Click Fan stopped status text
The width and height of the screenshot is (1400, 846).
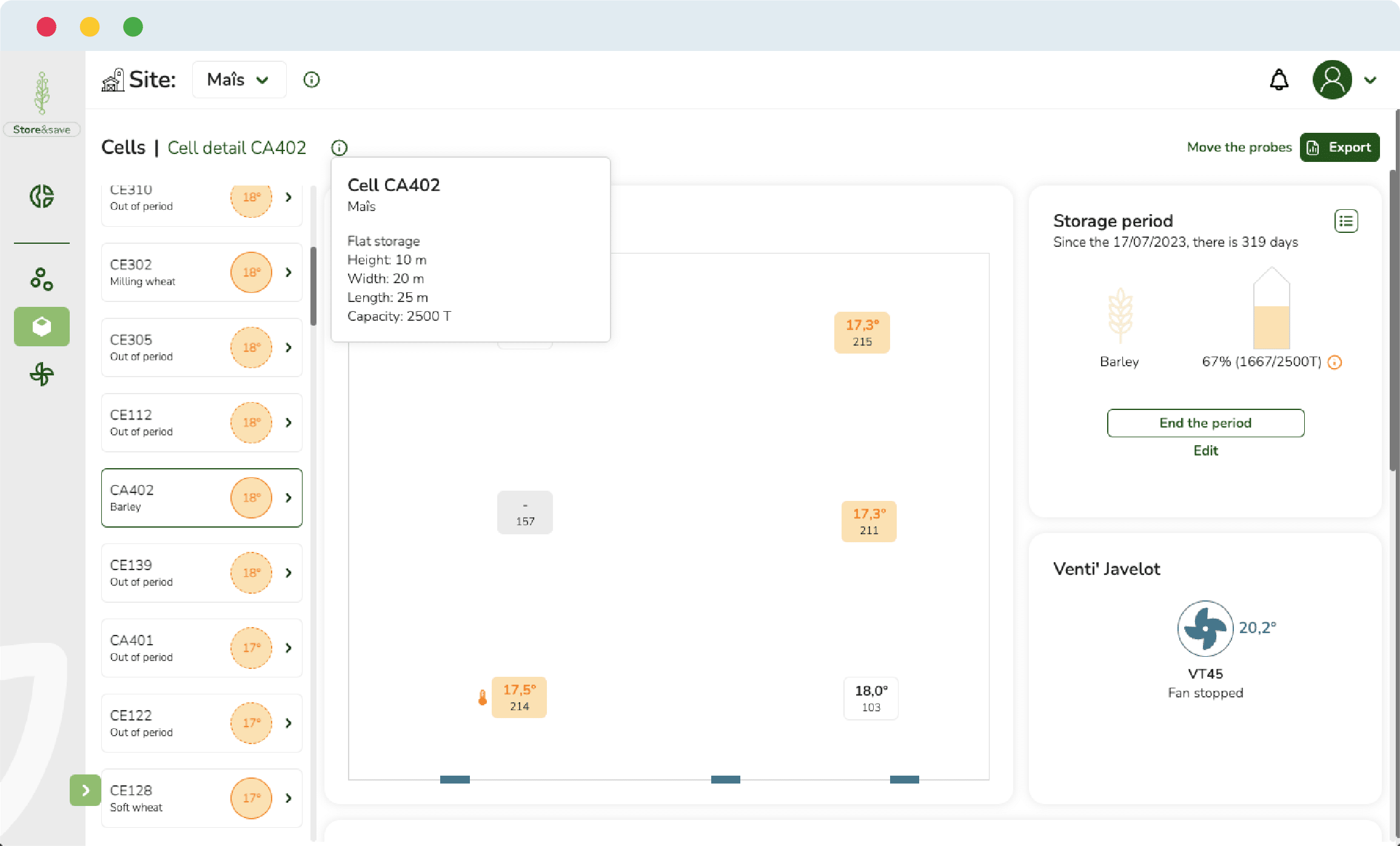(1205, 693)
